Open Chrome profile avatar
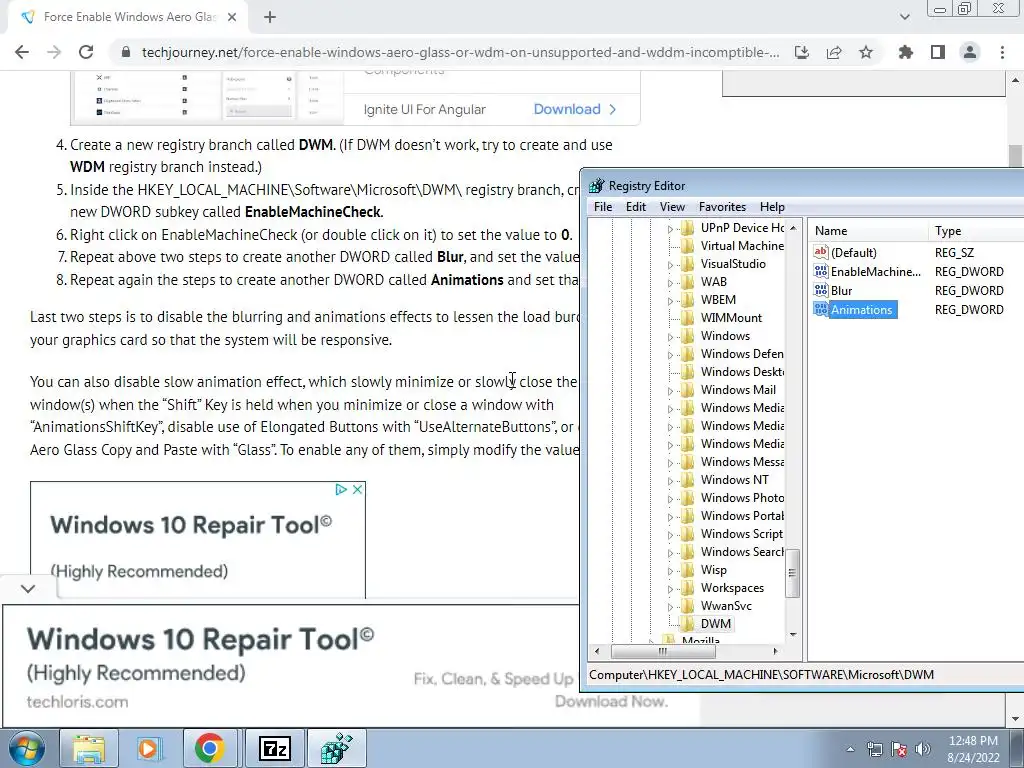 pos(970,52)
